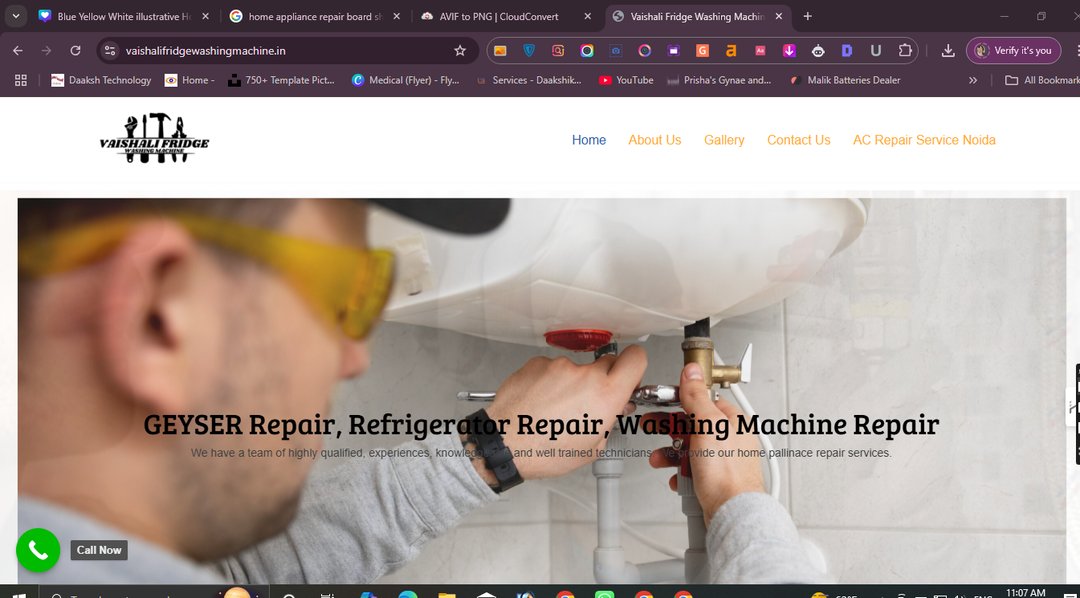1080x598 pixels.
Task: Click the Verify it's you profile button
Action: point(1013,50)
